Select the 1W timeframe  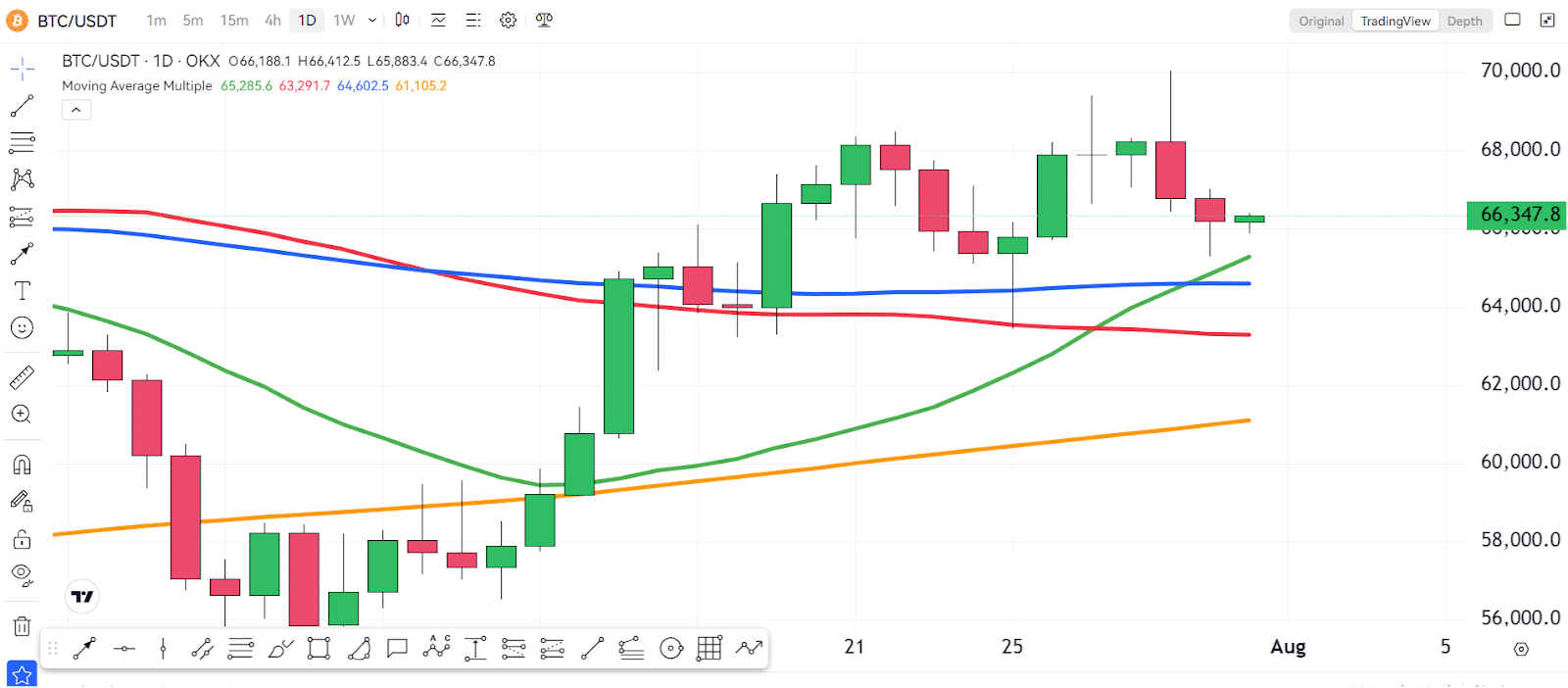[x=344, y=21]
